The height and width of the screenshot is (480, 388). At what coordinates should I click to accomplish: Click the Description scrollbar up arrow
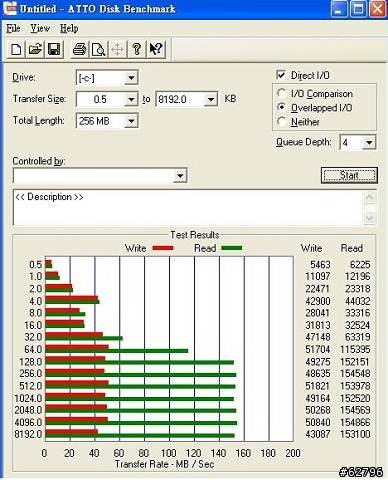tap(369, 197)
